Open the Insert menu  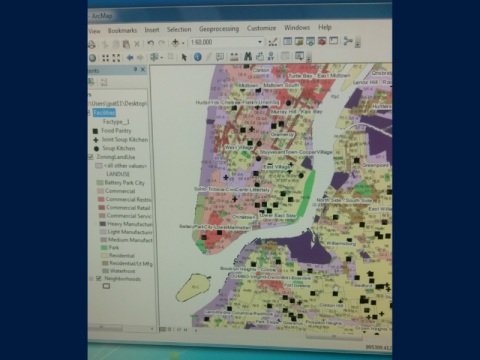[x=152, y=30]
